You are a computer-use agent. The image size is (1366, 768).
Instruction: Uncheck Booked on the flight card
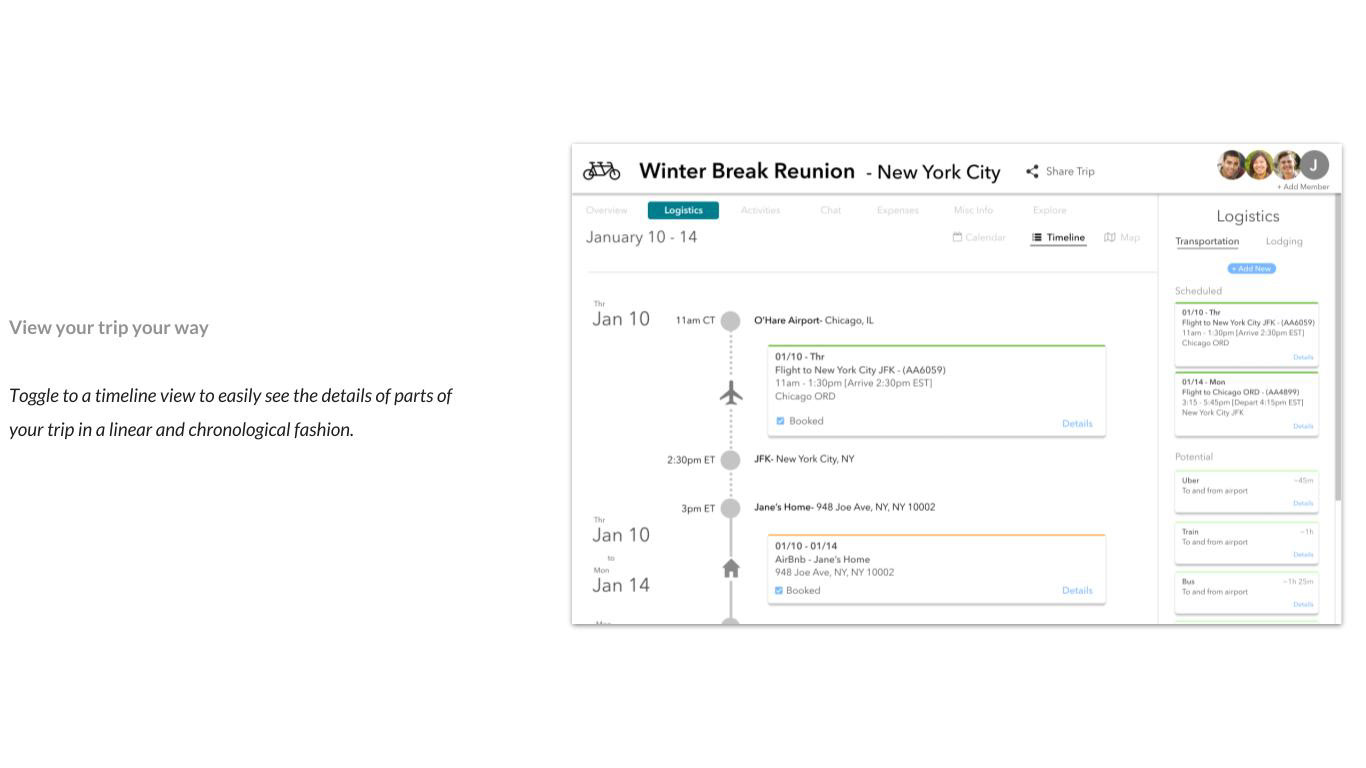780,421
